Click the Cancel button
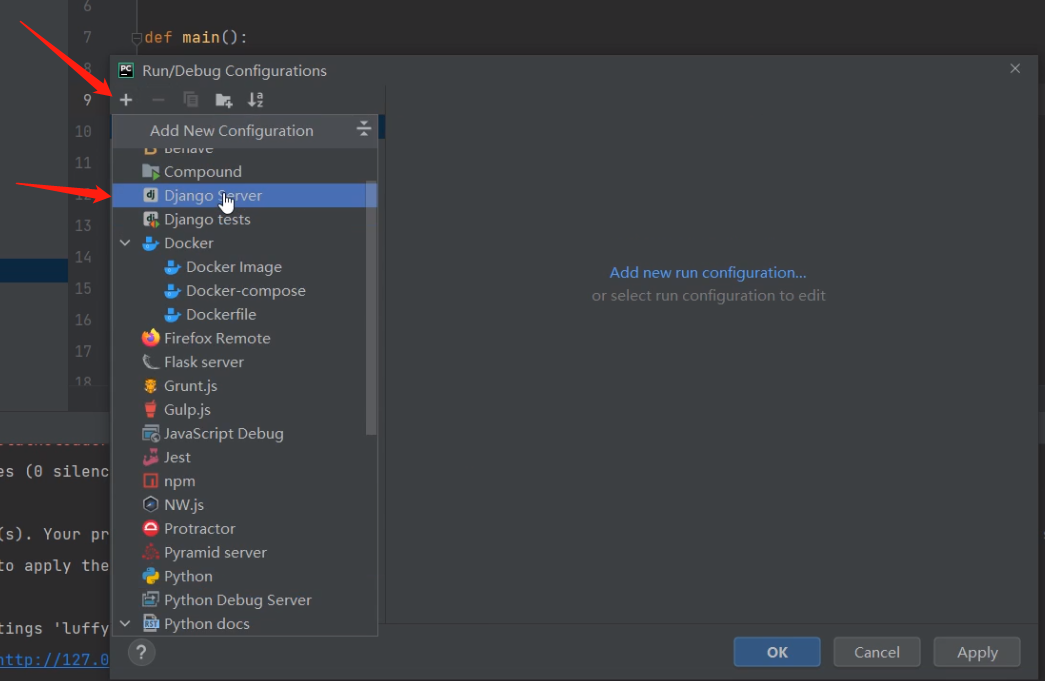 pyautogui.click(x=877, y=652)
